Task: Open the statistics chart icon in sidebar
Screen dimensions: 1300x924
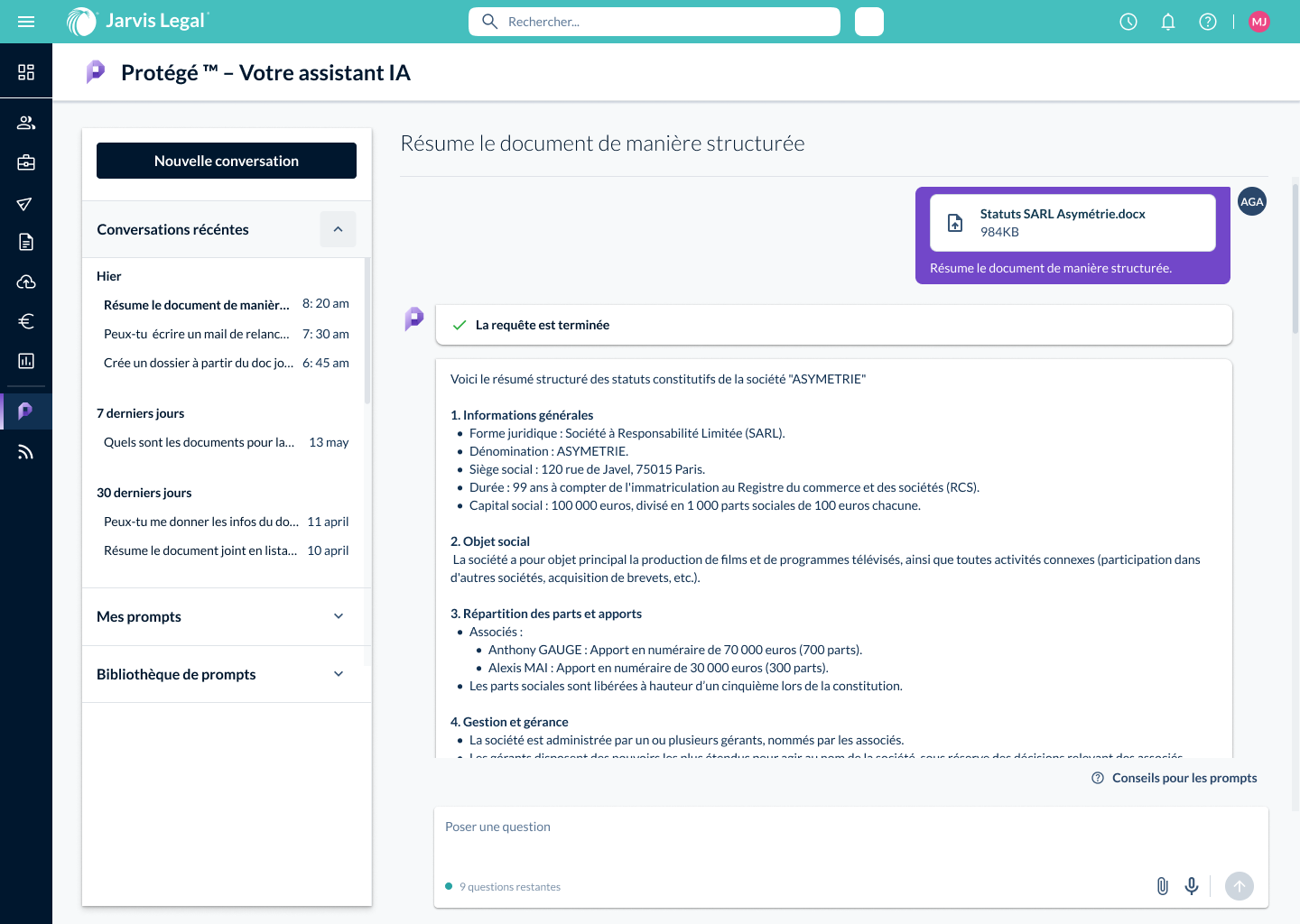Action: pyautogui.click(x=26, y=361)
